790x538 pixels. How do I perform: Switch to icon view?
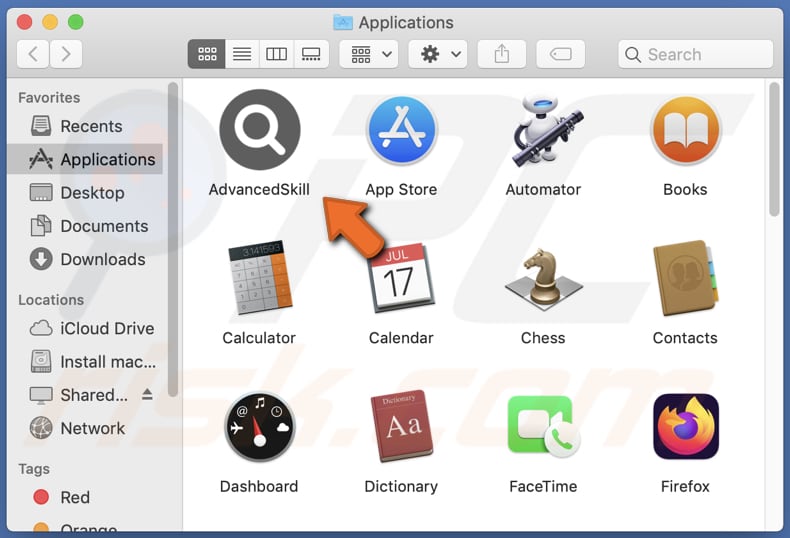(207, 54)
